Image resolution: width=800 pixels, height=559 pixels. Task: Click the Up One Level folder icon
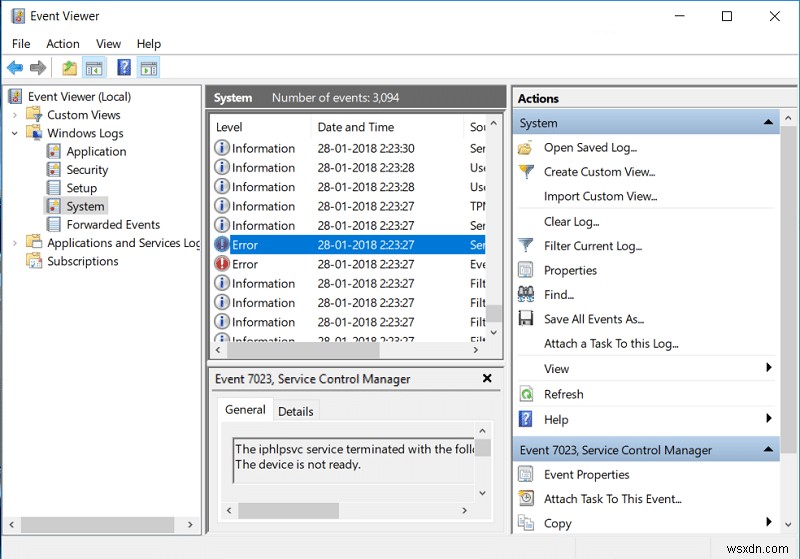(69, 67)
